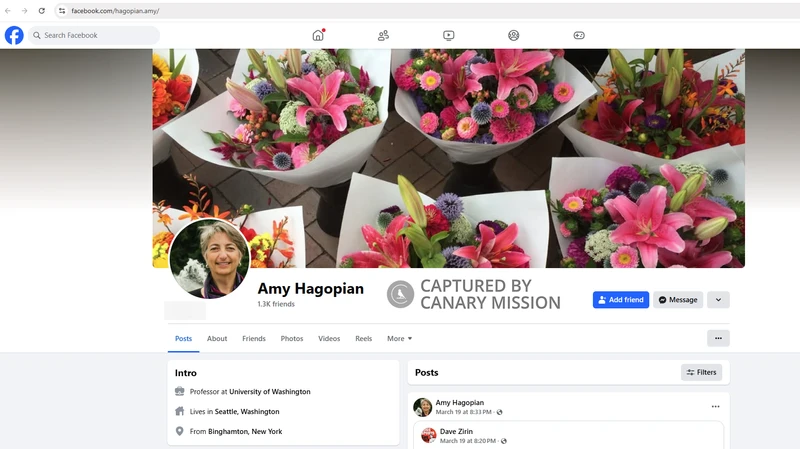Open the March 19 at 8:20 PM timestamp

(x=468, y=441)
